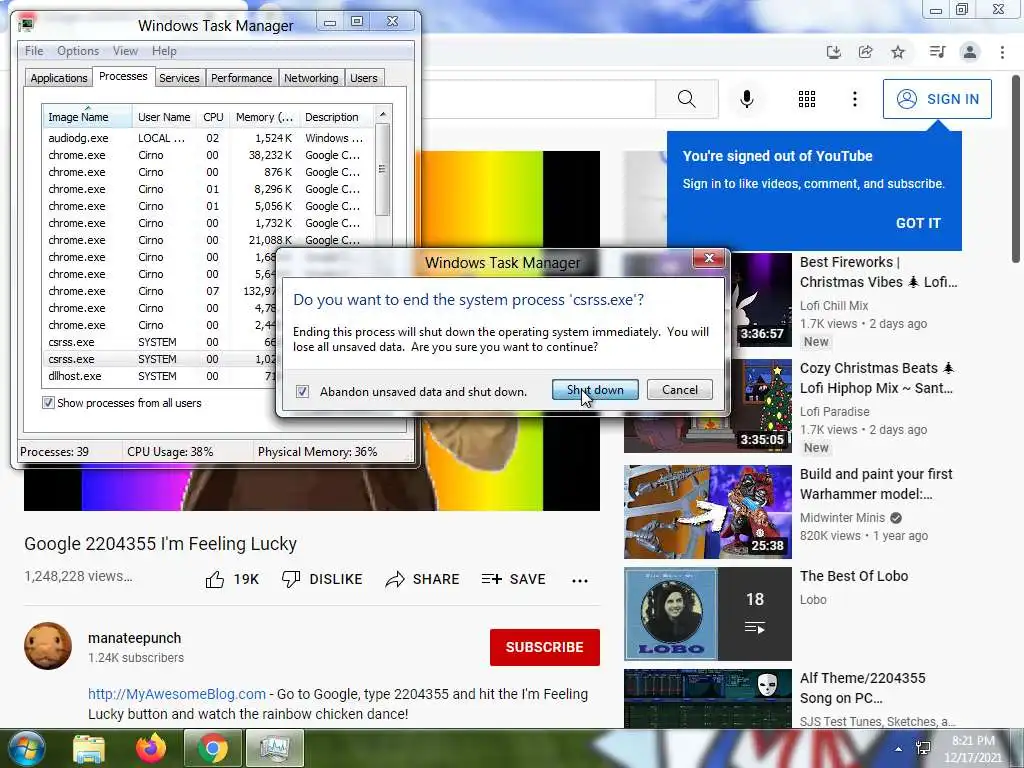Open Firefox from the taskbar
Image resolution: width=1024 pixels, height=768 pixels.
151,749
